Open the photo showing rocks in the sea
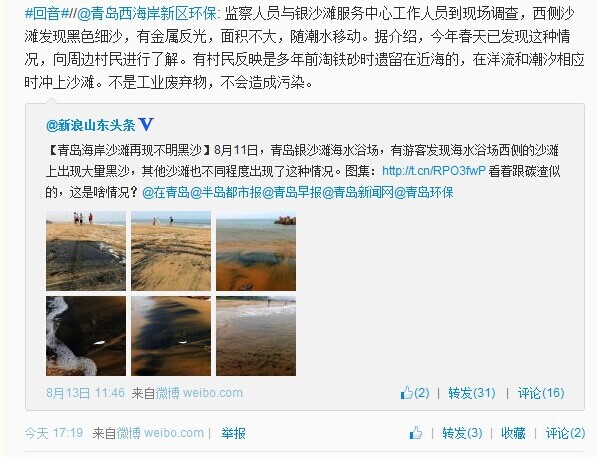Screen dimensions: 597x457 click(x=256, y=251)
